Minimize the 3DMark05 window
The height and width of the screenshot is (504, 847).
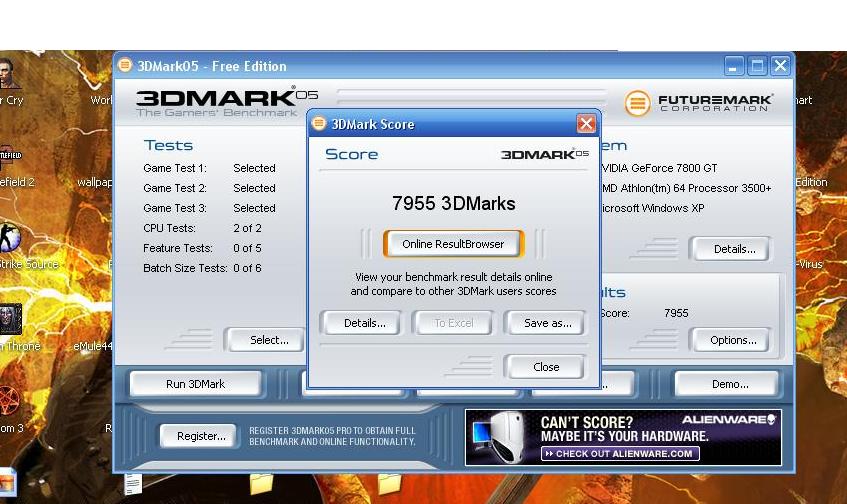[733, 66]
